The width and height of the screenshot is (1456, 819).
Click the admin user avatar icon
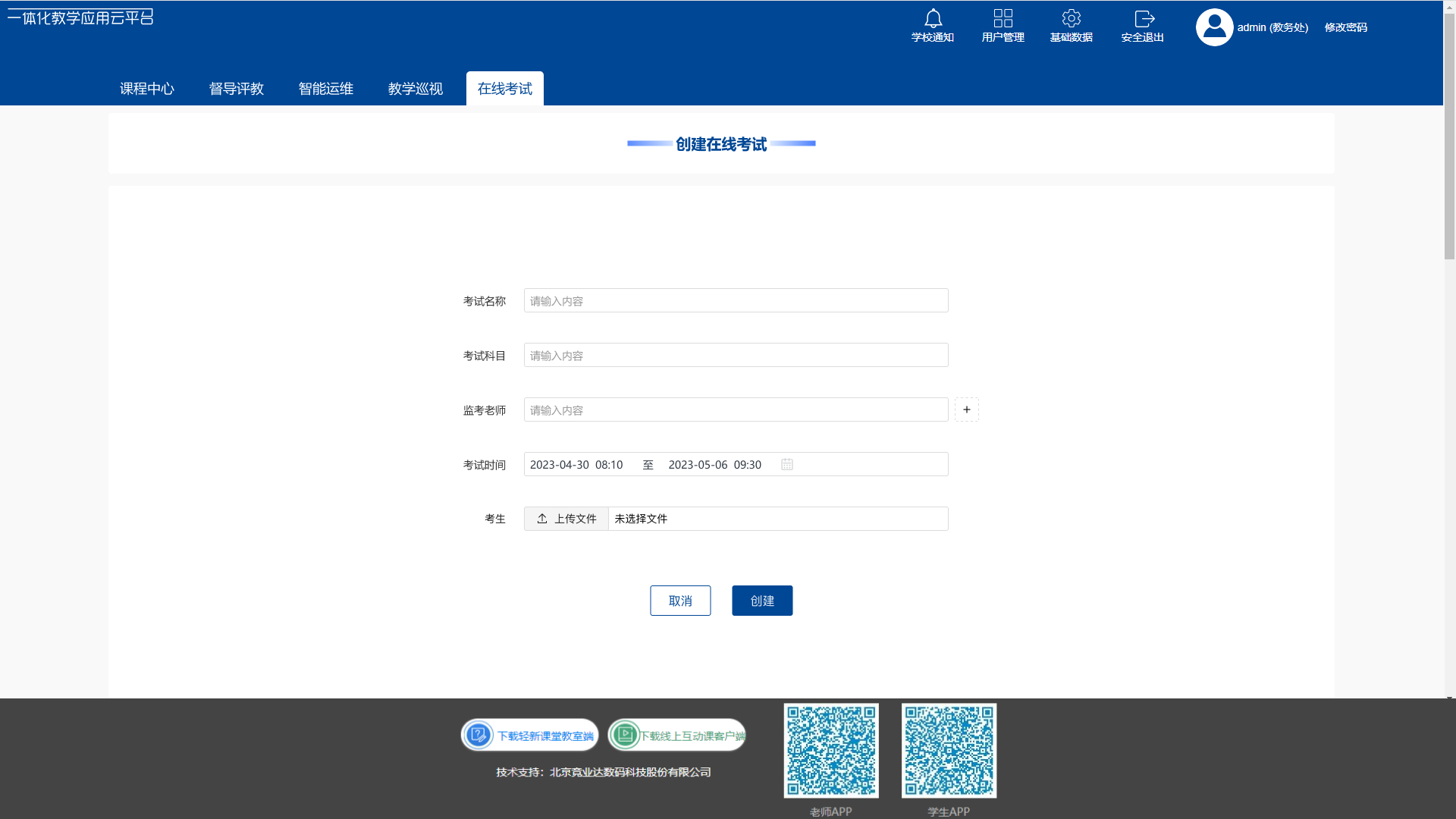pos(1214,27)
